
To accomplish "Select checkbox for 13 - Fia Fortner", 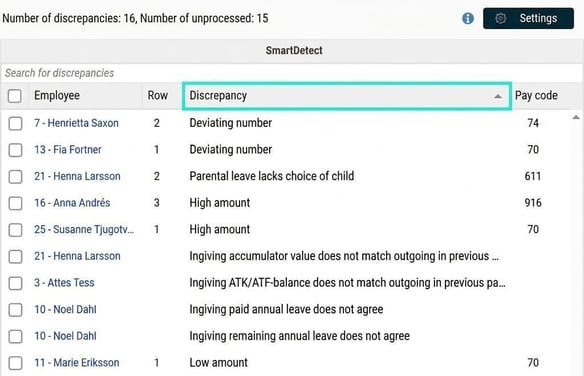I will (15, 150).
